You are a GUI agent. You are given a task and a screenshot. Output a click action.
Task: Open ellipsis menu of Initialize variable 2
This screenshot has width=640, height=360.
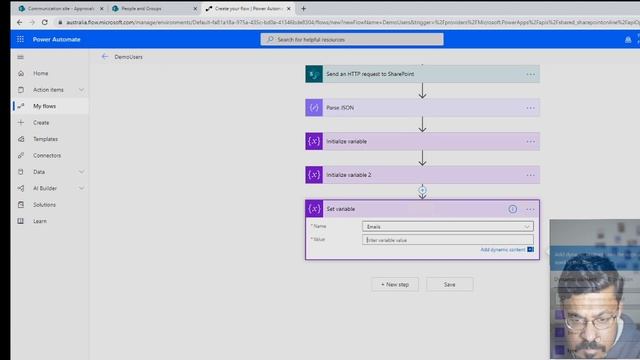[x=530, y=175]
